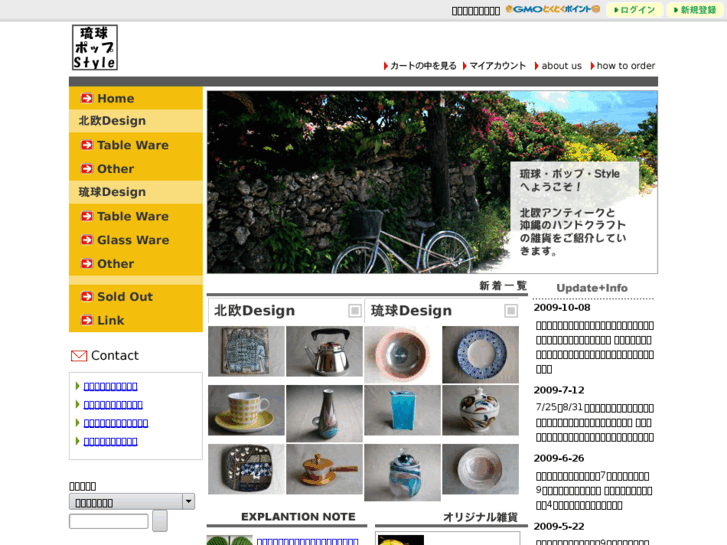Click the red arrow icon beside Sold Out
Viewport: 727px width, 545px height.
tap(87, 296)
